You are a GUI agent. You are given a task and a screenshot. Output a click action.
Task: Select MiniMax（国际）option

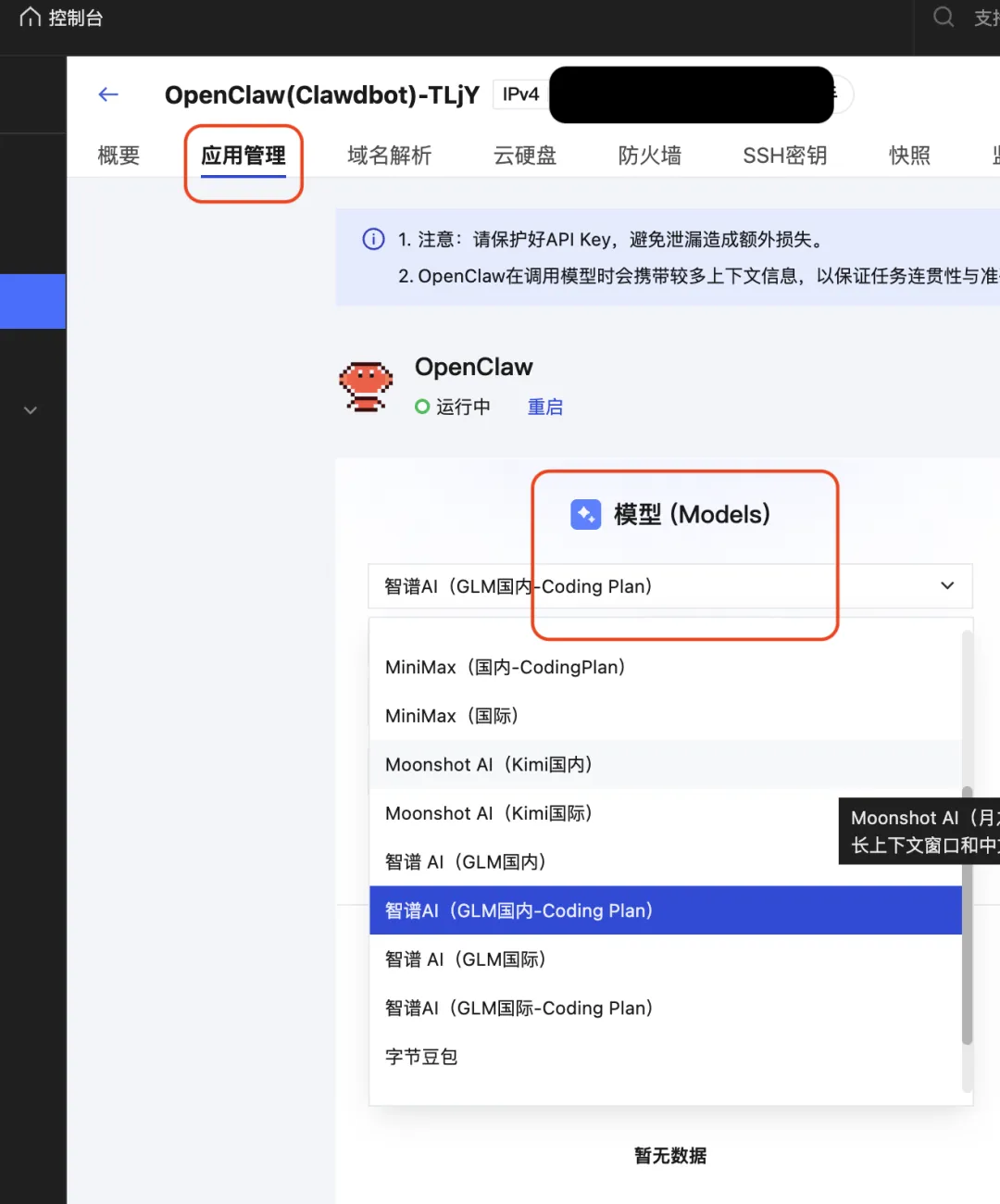(x=666, y=716)
